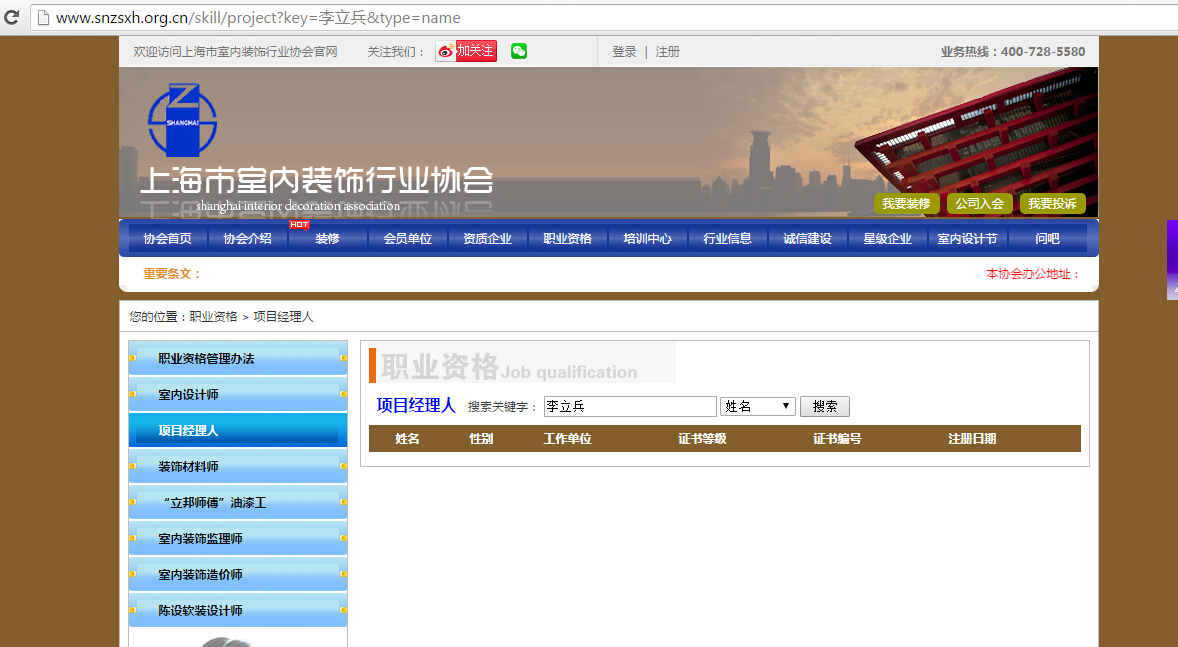Select 装饰材料师 in the left sidebar

pos(188,467)
